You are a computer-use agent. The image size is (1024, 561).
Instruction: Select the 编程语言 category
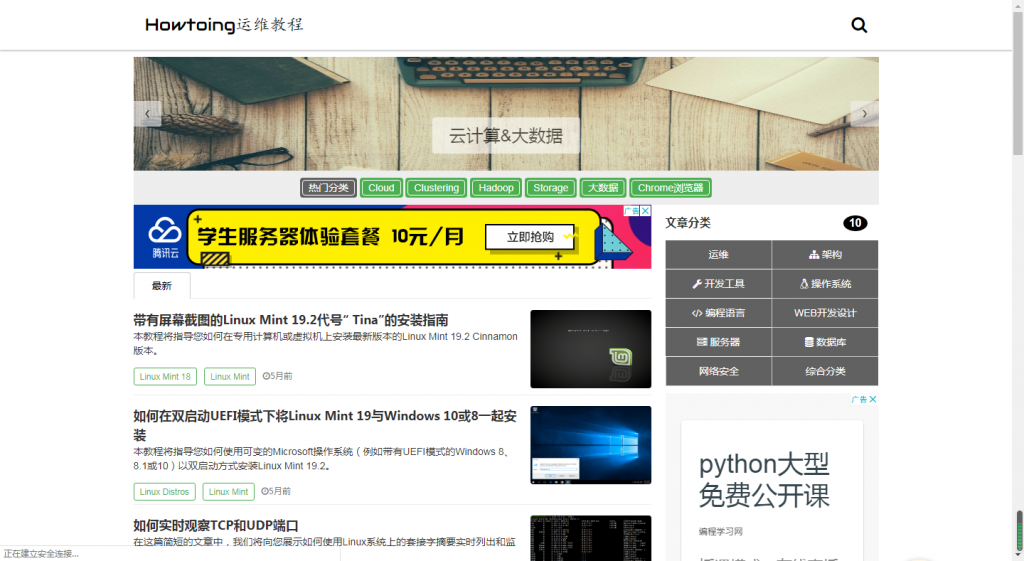pyautogui.click(x=718, y=313)
